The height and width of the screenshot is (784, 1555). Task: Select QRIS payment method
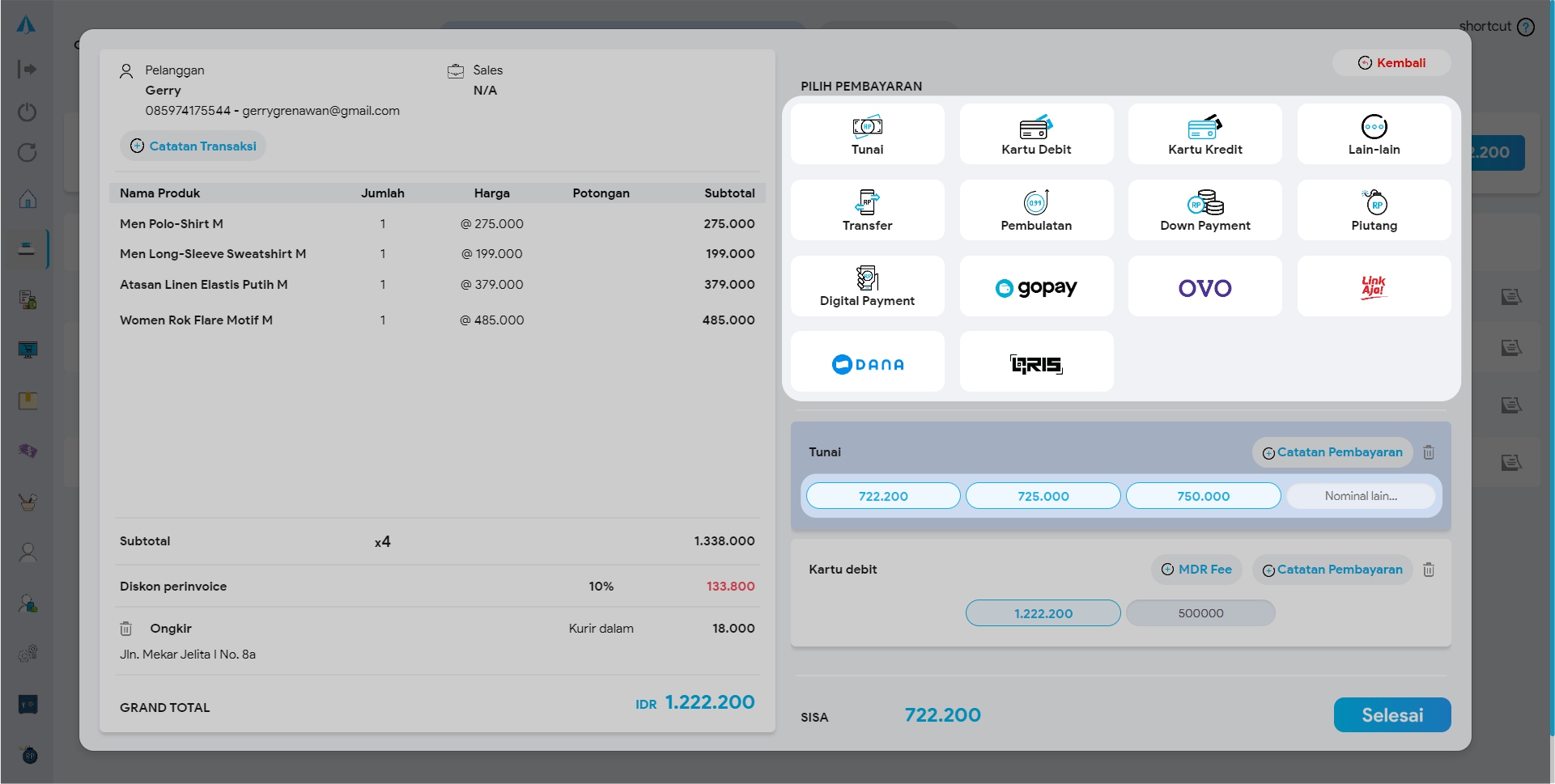(1035, 363)
